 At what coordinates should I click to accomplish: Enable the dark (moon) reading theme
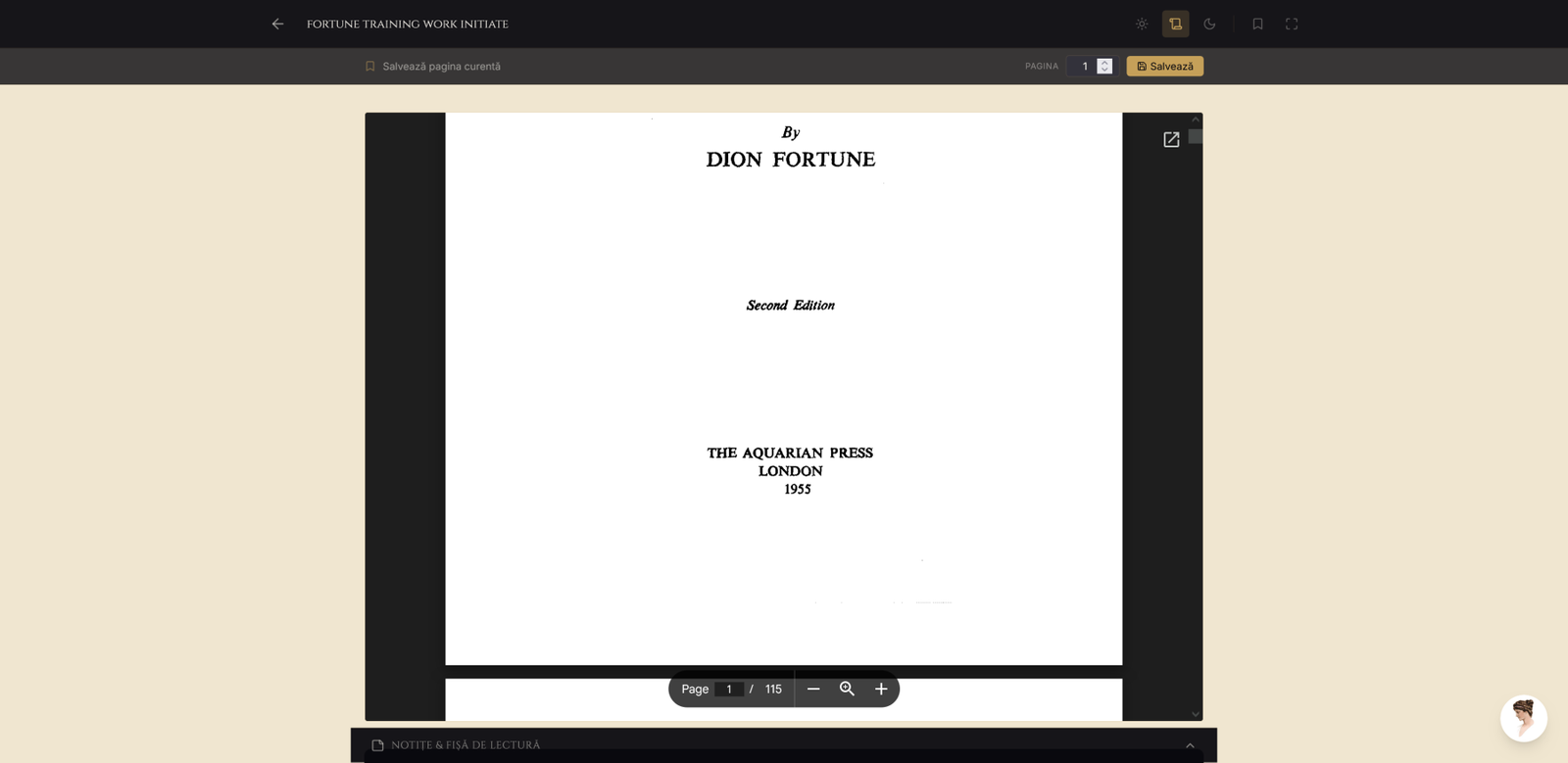1209,24
